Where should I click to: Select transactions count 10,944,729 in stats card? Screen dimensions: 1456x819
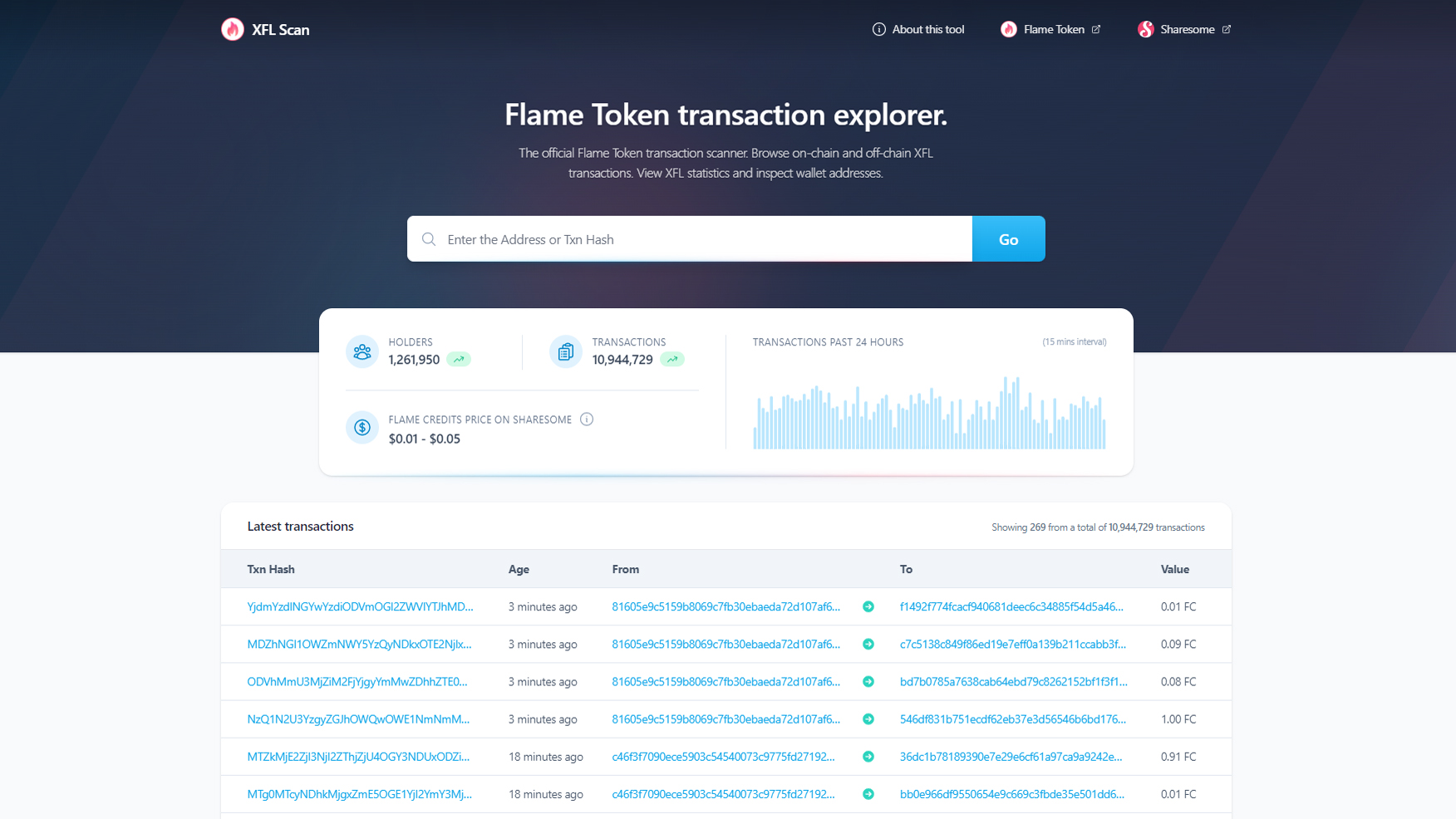click(x=622, y=360)
